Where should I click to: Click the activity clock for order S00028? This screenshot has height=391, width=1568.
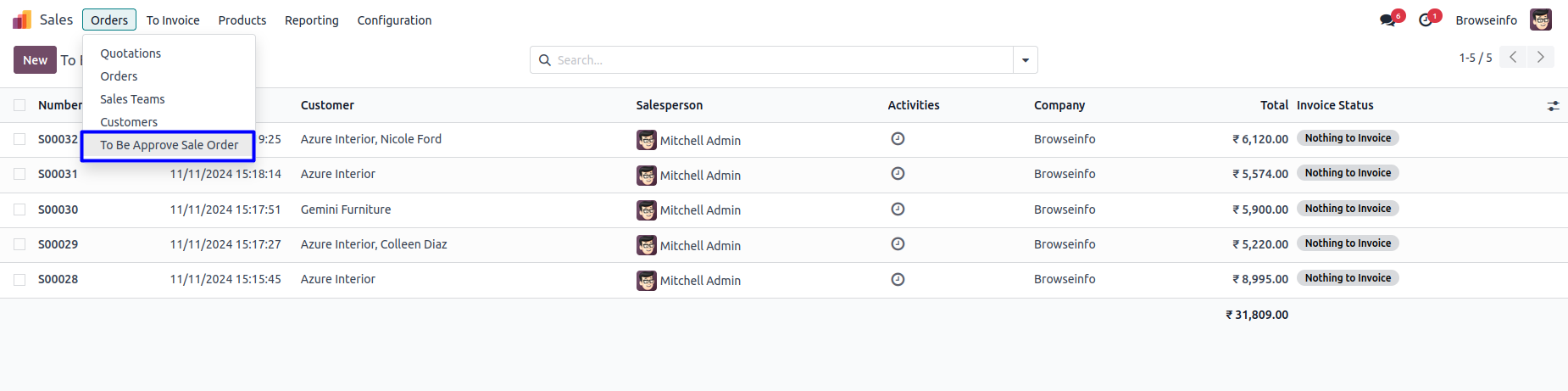(x=898, y=279)
